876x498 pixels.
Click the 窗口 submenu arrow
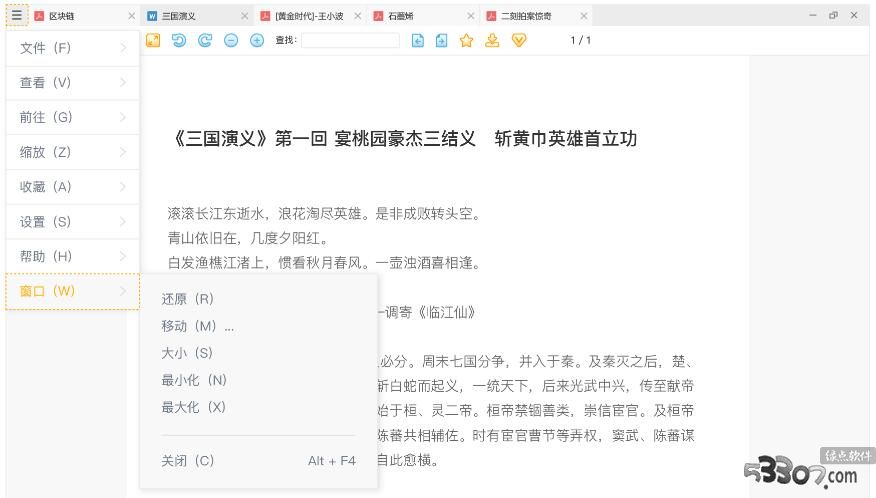coord(123,291)
